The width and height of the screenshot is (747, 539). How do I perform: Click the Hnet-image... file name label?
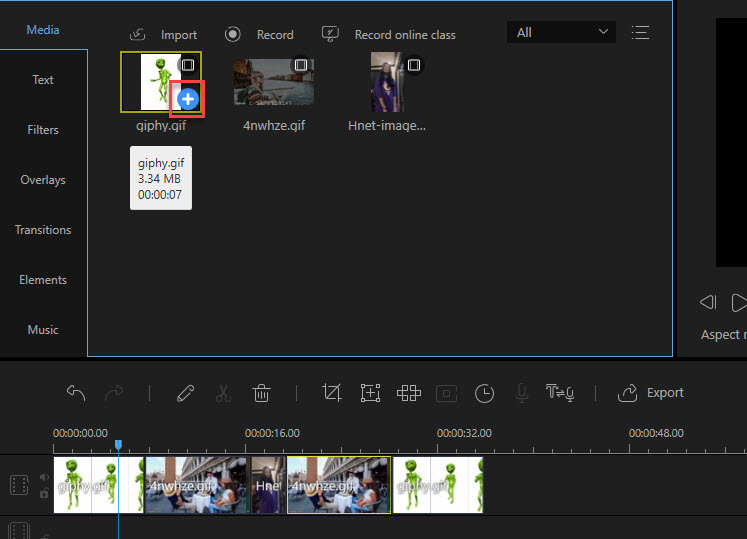[x=387, y=126]
